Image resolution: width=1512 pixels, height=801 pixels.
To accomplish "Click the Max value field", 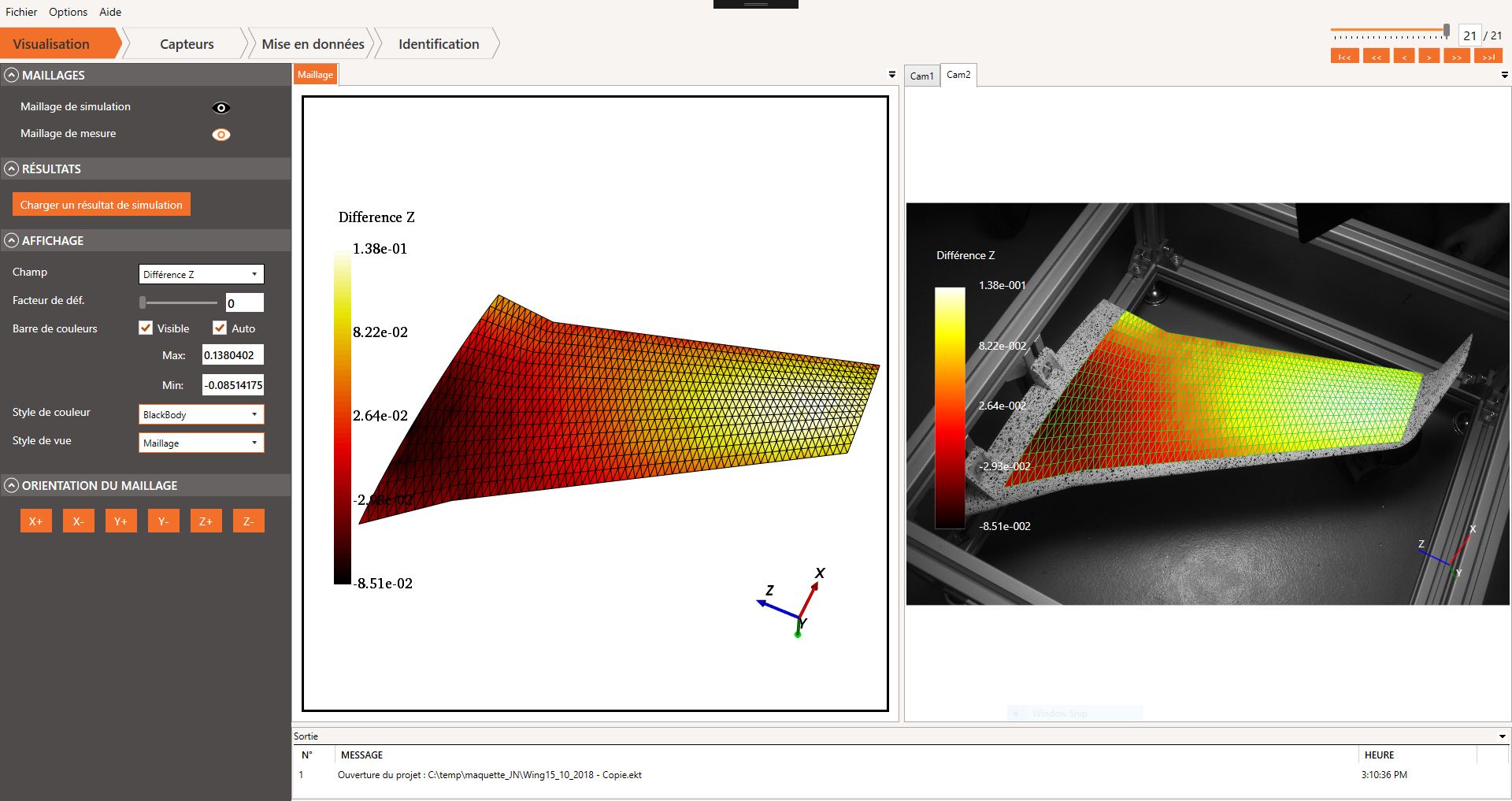I will (x=232, y=355).
